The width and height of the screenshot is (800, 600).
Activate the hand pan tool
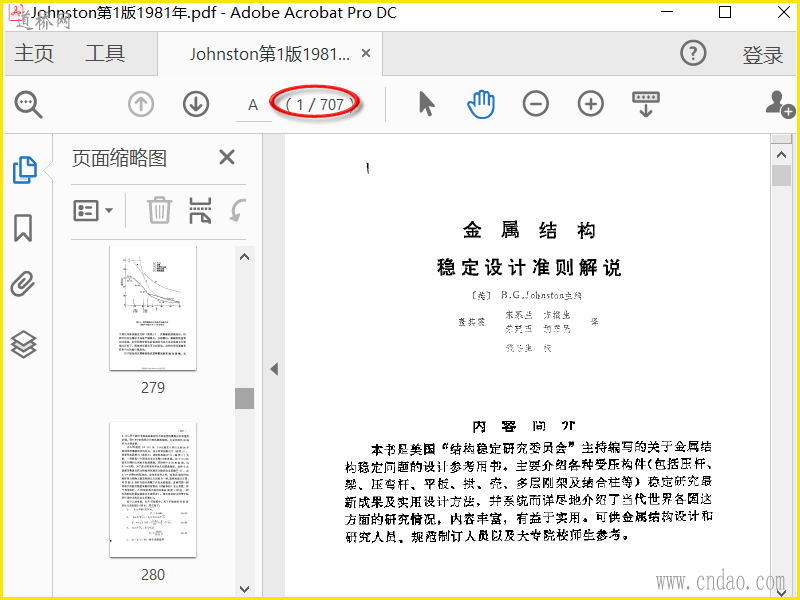tap(481, 104)
